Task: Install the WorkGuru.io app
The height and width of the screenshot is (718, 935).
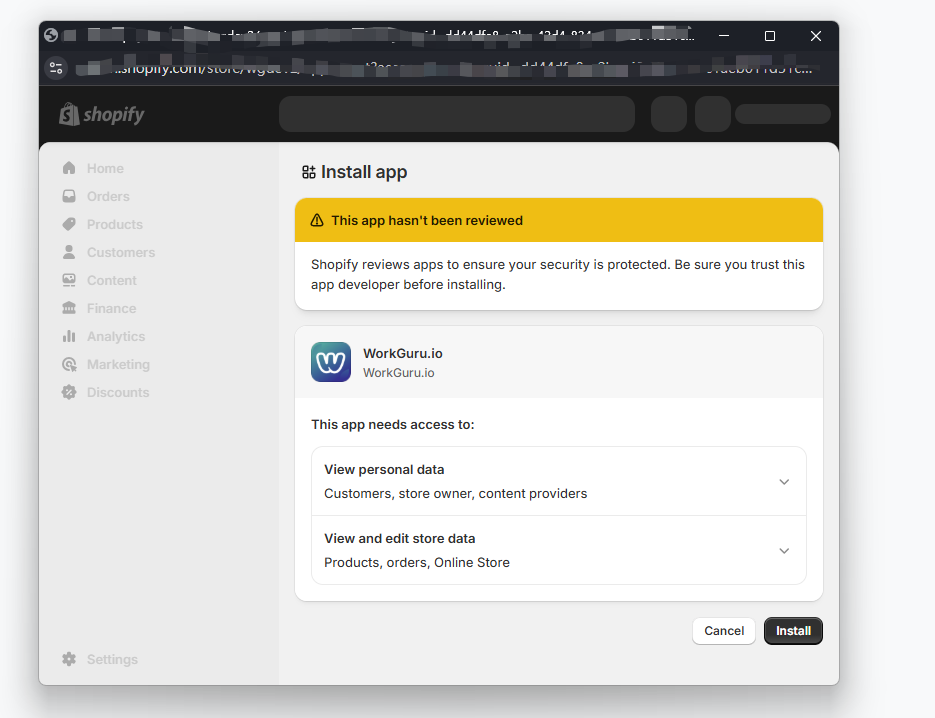Action: [793, 631]
